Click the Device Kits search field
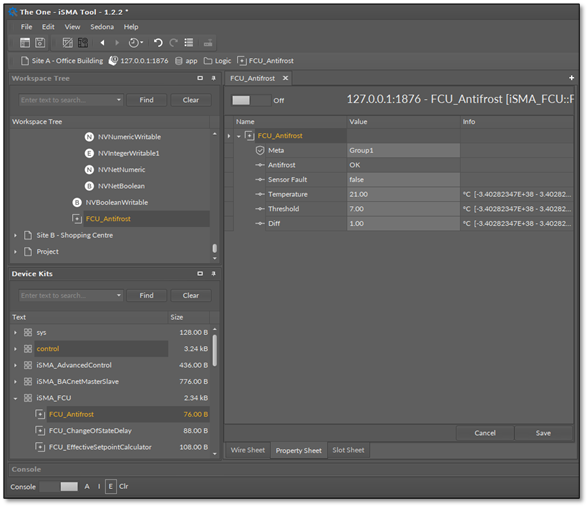 click(67, 296)
